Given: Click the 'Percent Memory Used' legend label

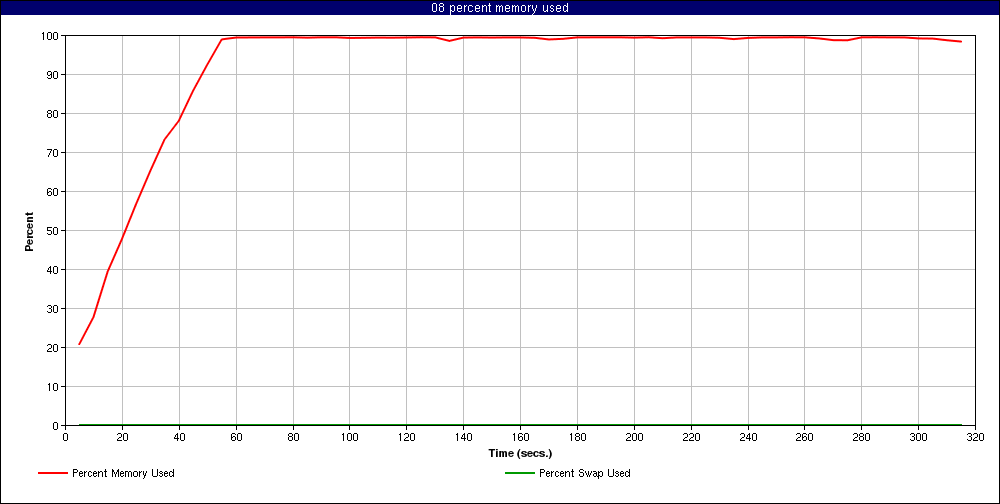Looking at the screenshot, I should 123,473.
